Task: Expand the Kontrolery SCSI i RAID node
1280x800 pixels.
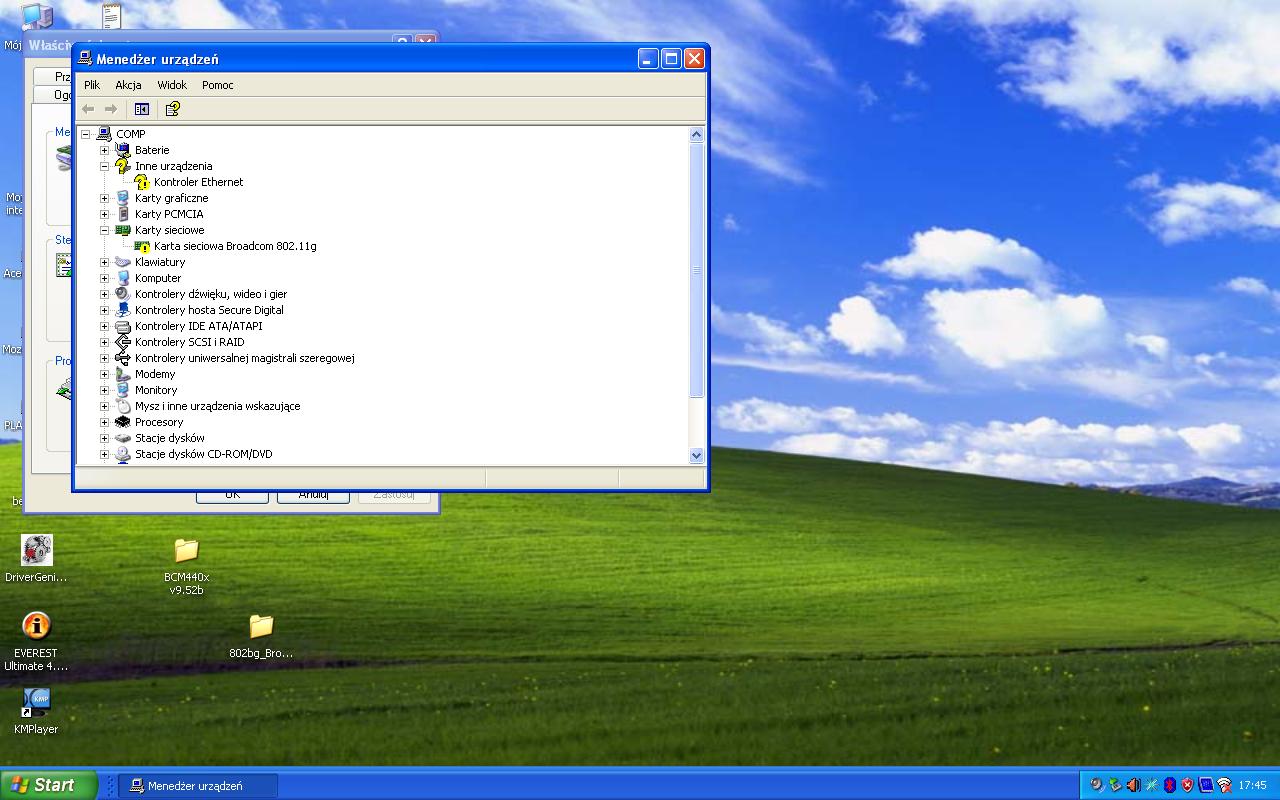Action: pos(104,342)
